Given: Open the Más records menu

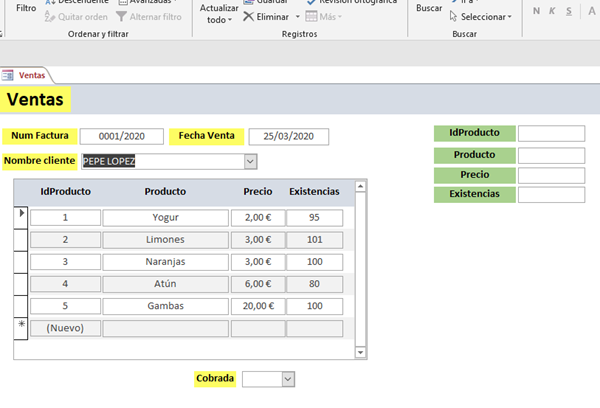Looking at the screenshot, I should [x=323, y=16].
